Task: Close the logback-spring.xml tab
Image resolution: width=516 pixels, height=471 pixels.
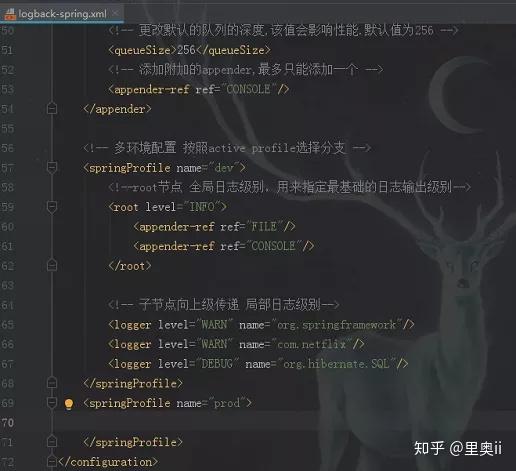Action: point(115,13)
